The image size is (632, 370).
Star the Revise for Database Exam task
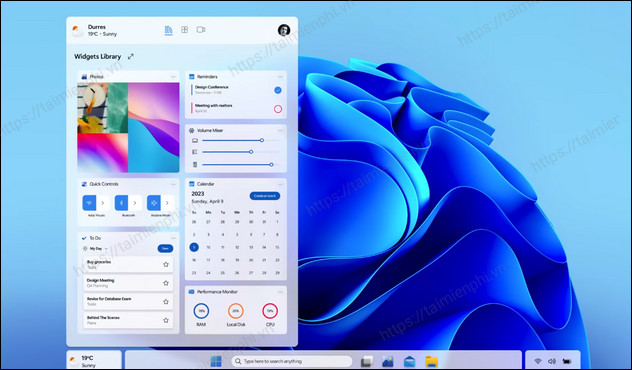pos(166,301)
